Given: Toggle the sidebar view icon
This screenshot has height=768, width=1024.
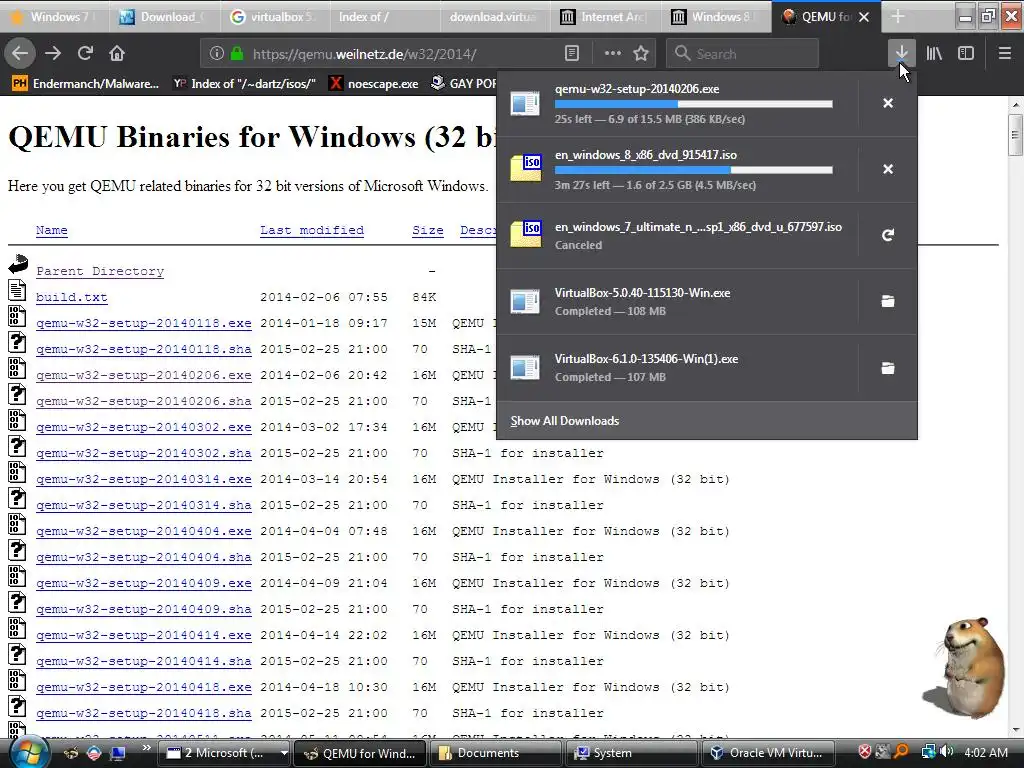Looking at the screenshot, I should click(966, 54).
